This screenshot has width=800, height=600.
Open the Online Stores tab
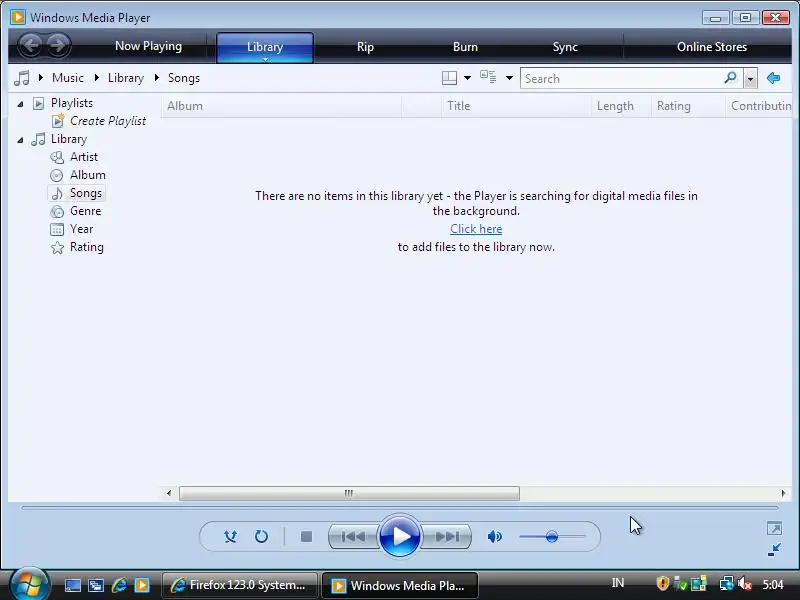pyautogui.click(x=712, y=47)
